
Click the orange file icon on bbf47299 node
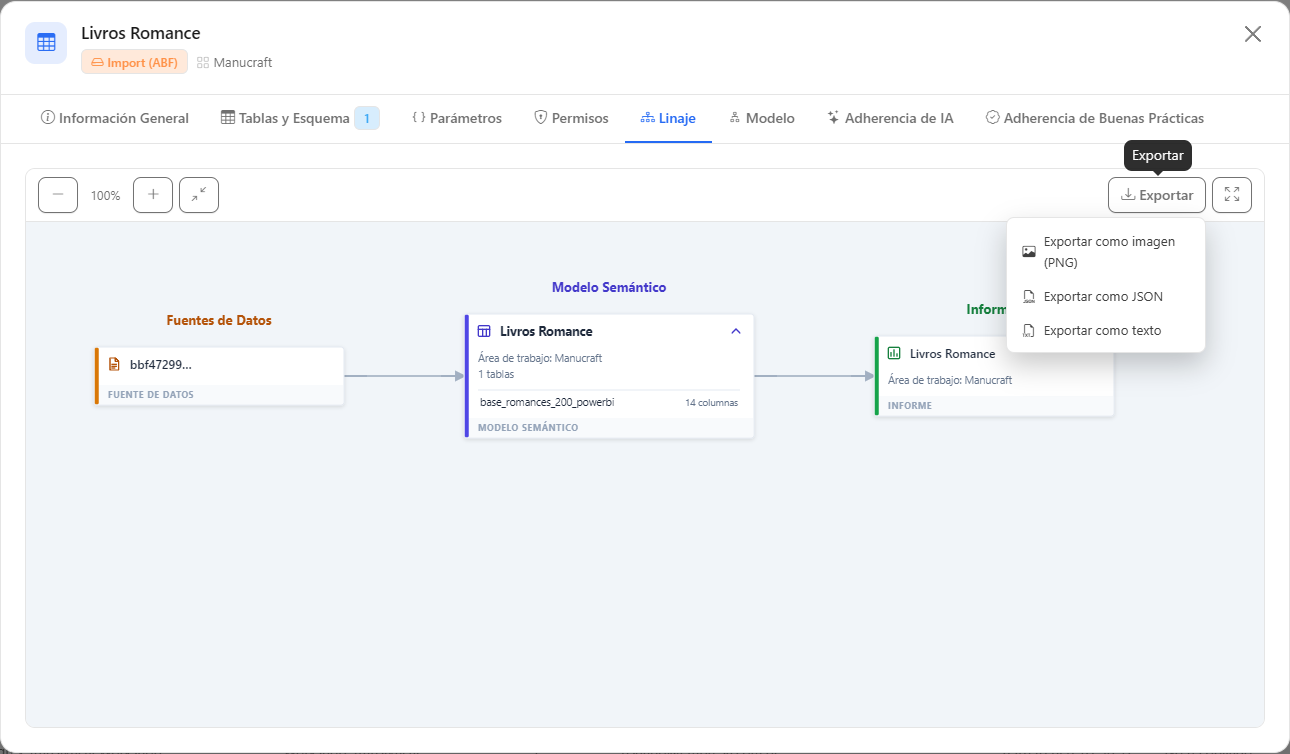point(114,364)
